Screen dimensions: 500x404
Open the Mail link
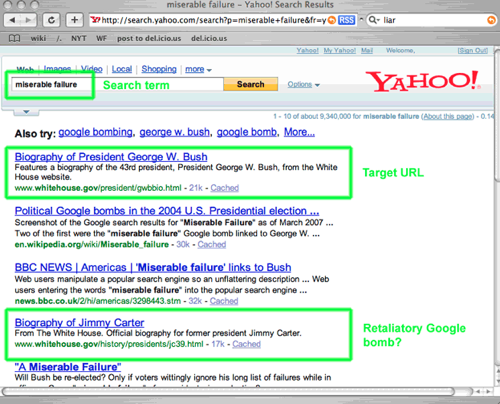coord(367,50)
